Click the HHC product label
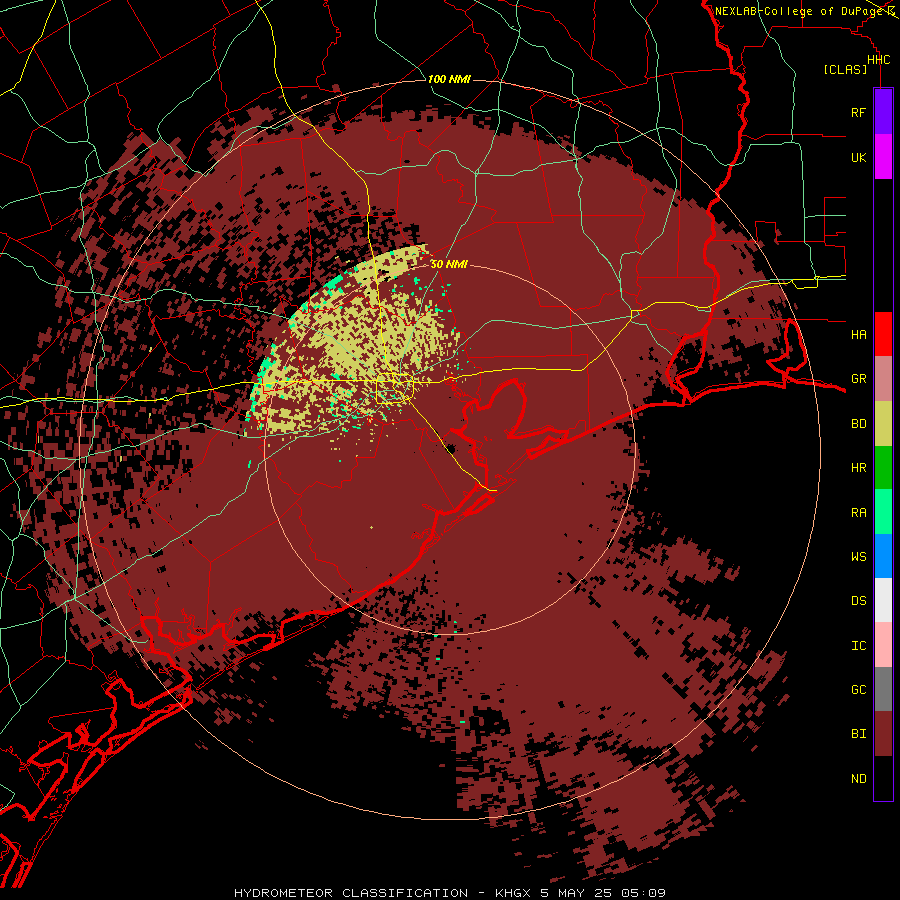Screen dimensions: 900x900 878,60
